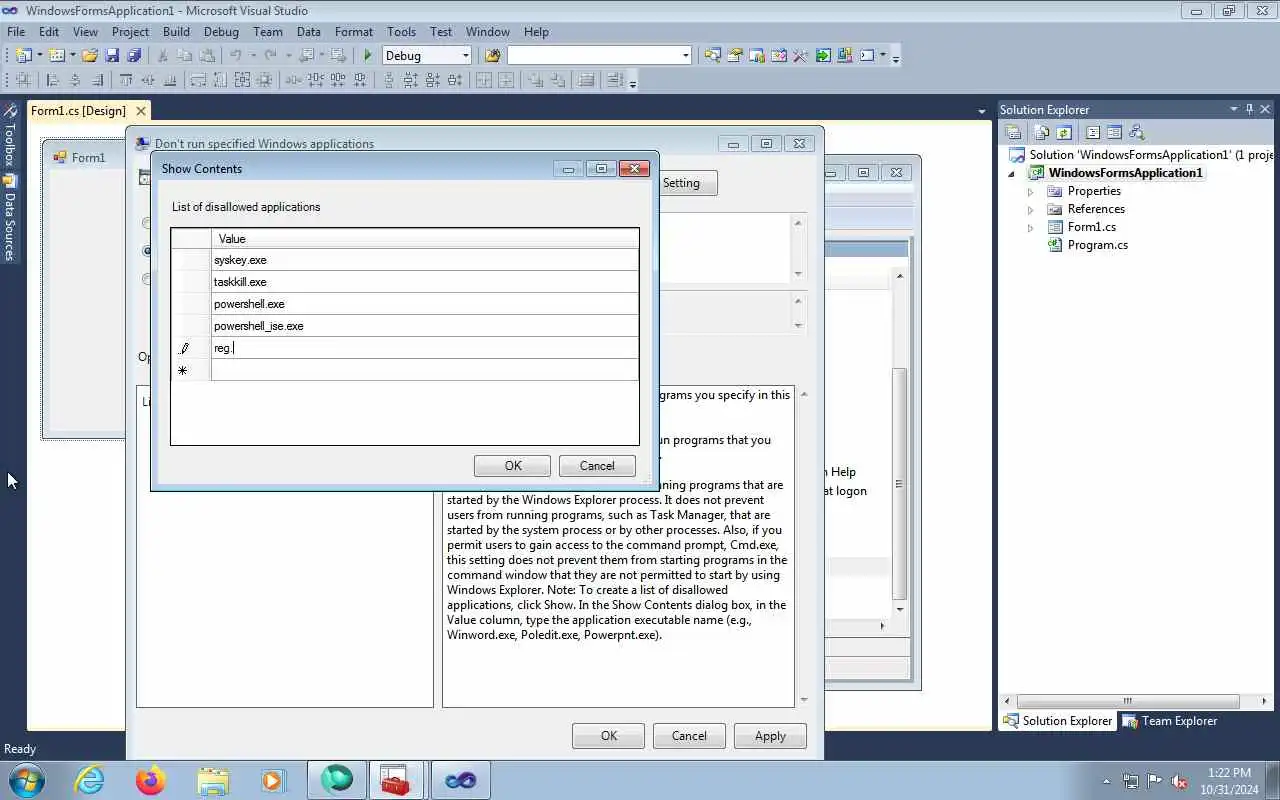Screen dimensions: 1280x800
Task: Switch to the Team Explorer tab
Action: [x=1169, y=720]
